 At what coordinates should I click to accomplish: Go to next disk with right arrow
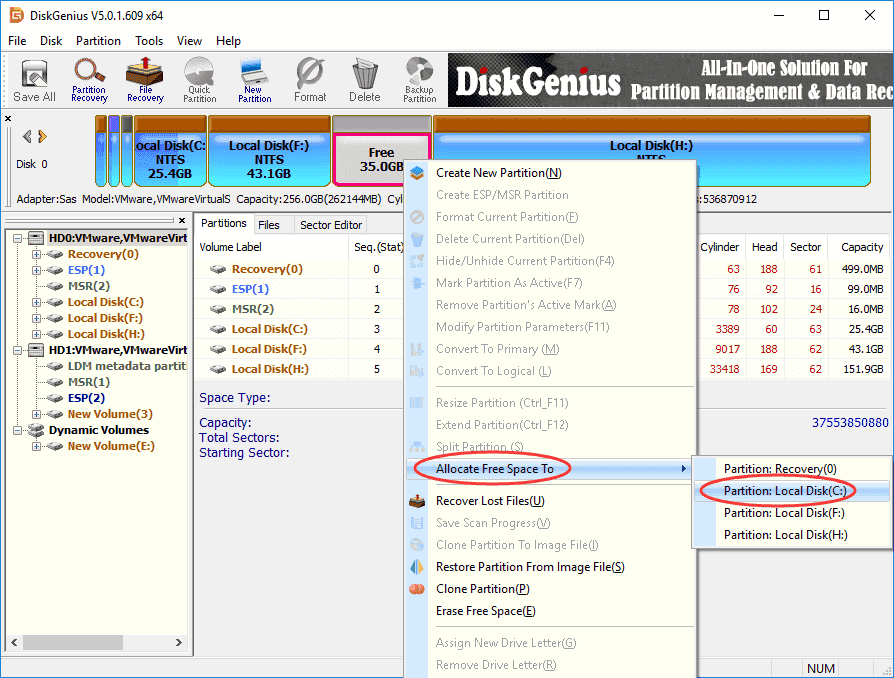pos(42,137)
